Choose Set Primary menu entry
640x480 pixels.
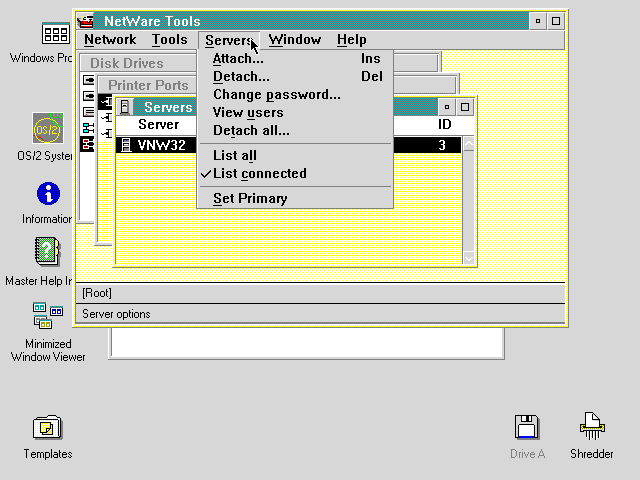coord(295,198)
